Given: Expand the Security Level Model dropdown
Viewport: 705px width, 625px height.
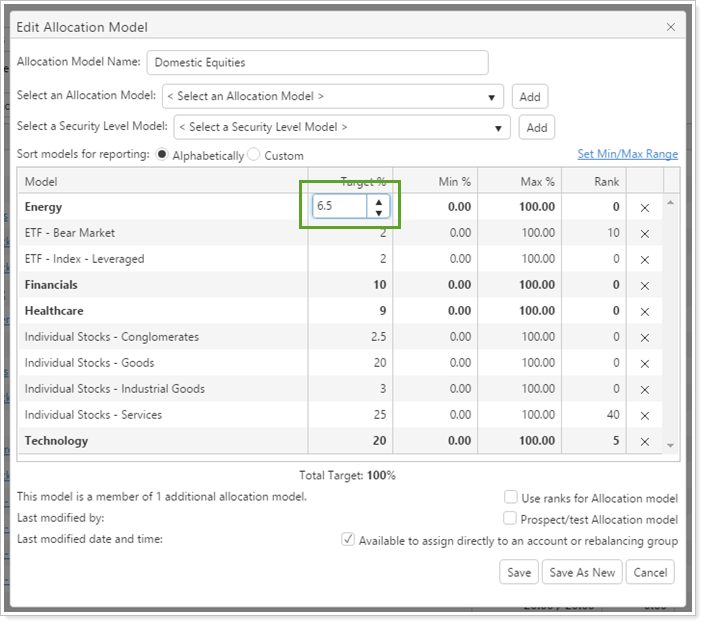Looking at the screenshot, I should pyautogui.click(x=341, y=127).
